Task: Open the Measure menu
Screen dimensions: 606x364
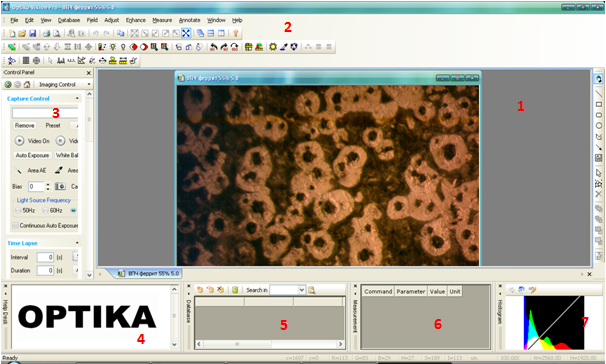Action: pyautogui.click(x=162, y=20)
